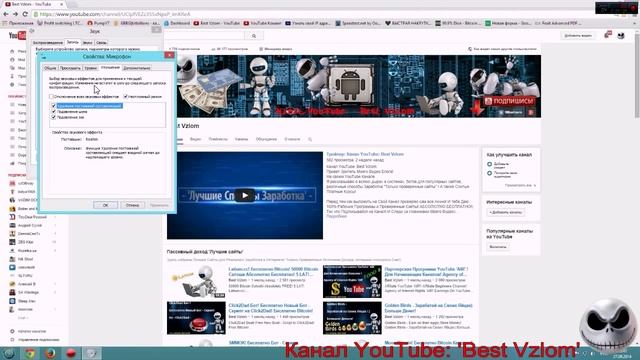The height and width of the screenshot is (360, 640).
Task: Switch to Дополнительно tab in Microphone properties
Action: pyautogui.click(x=137, y=68)
